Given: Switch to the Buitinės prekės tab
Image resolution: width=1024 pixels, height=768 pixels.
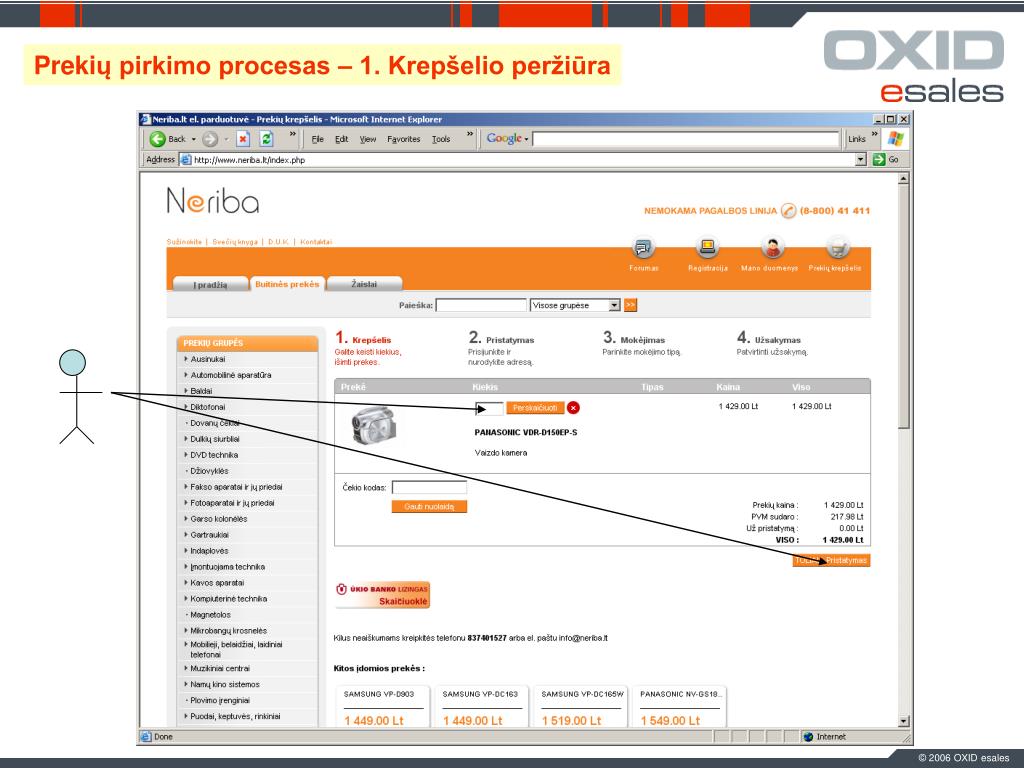Looking at the screenshot, I should click(x=287, y=283).
